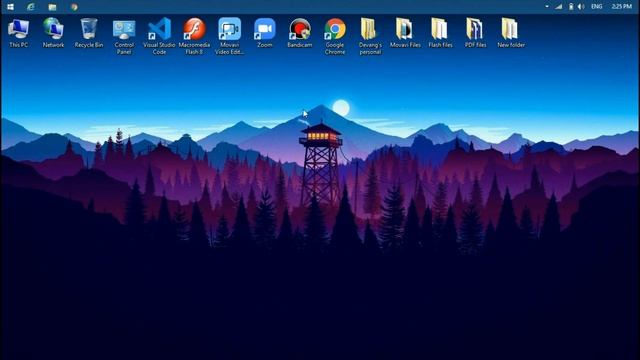Screen dimensions: 640x360
Task: Select the Movavi Files folder
Action: [405, 33]
